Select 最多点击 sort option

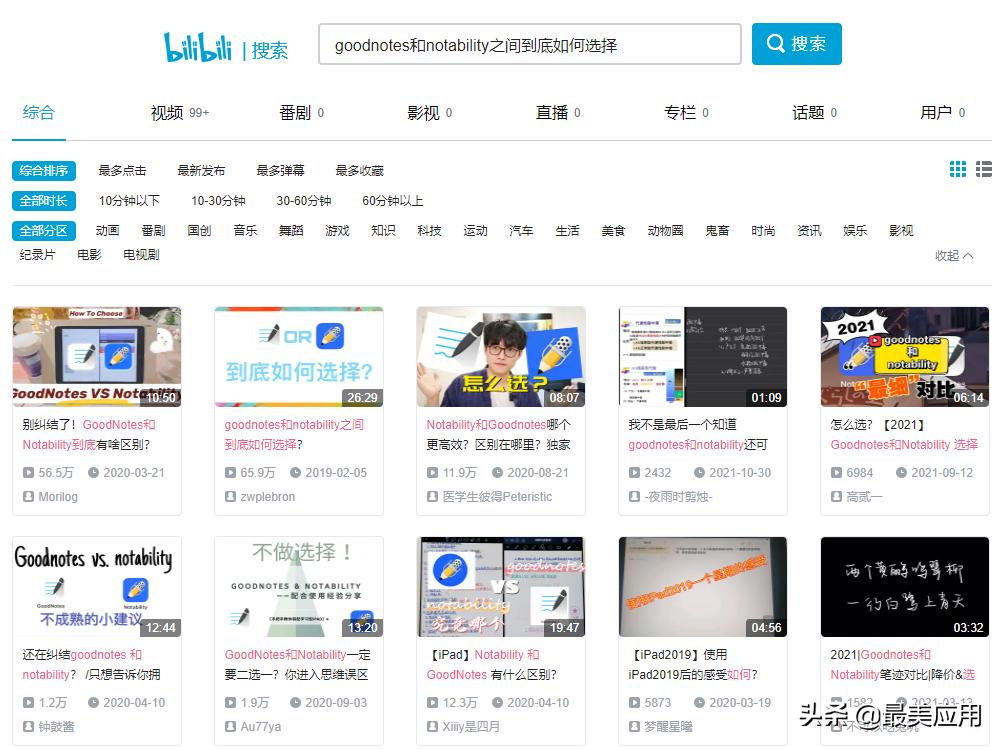[x=122, y=171]
